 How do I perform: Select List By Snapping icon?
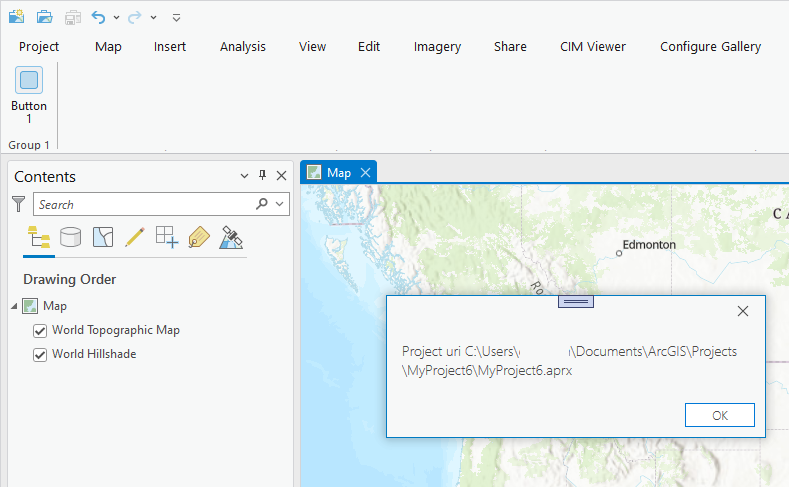point(166,237)
